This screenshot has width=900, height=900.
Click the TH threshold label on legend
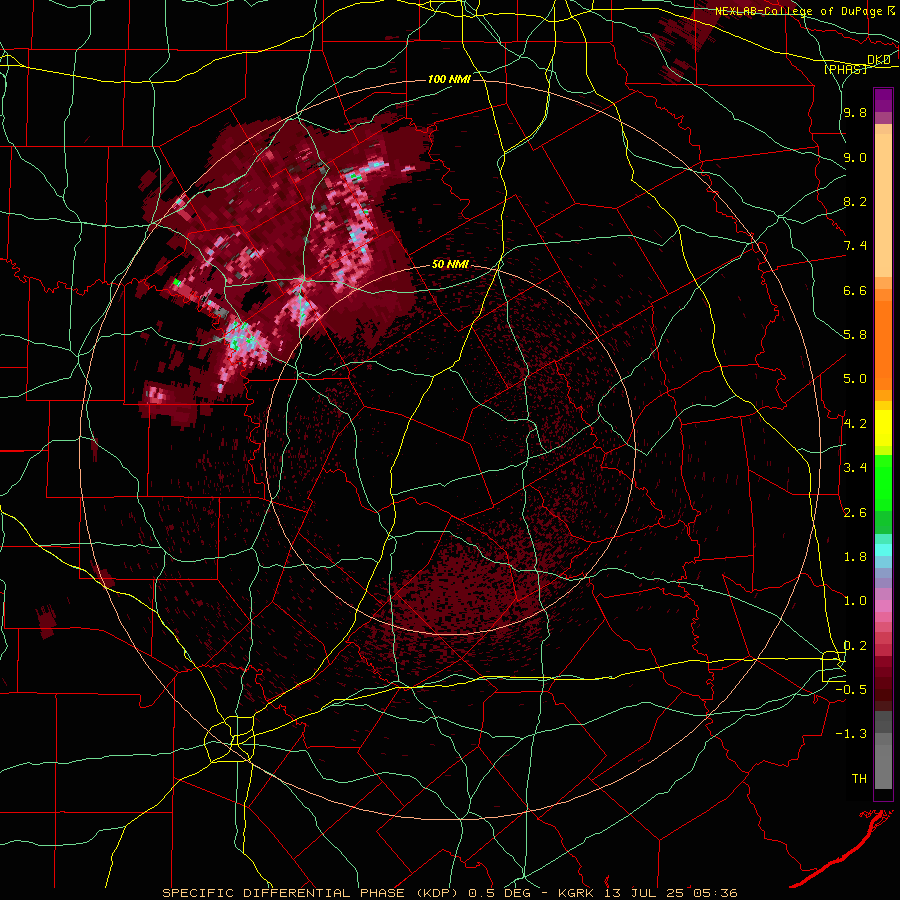pyautogui.click(x=859, y=778)
